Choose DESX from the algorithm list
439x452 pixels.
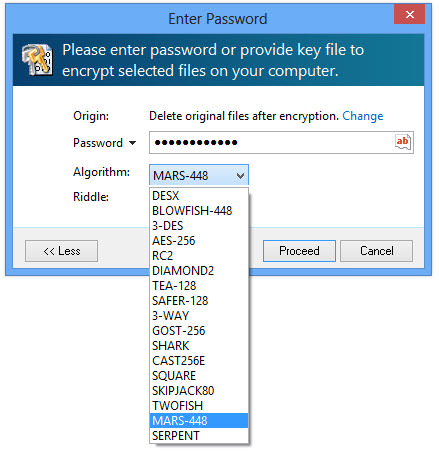[x=199, y=196]
